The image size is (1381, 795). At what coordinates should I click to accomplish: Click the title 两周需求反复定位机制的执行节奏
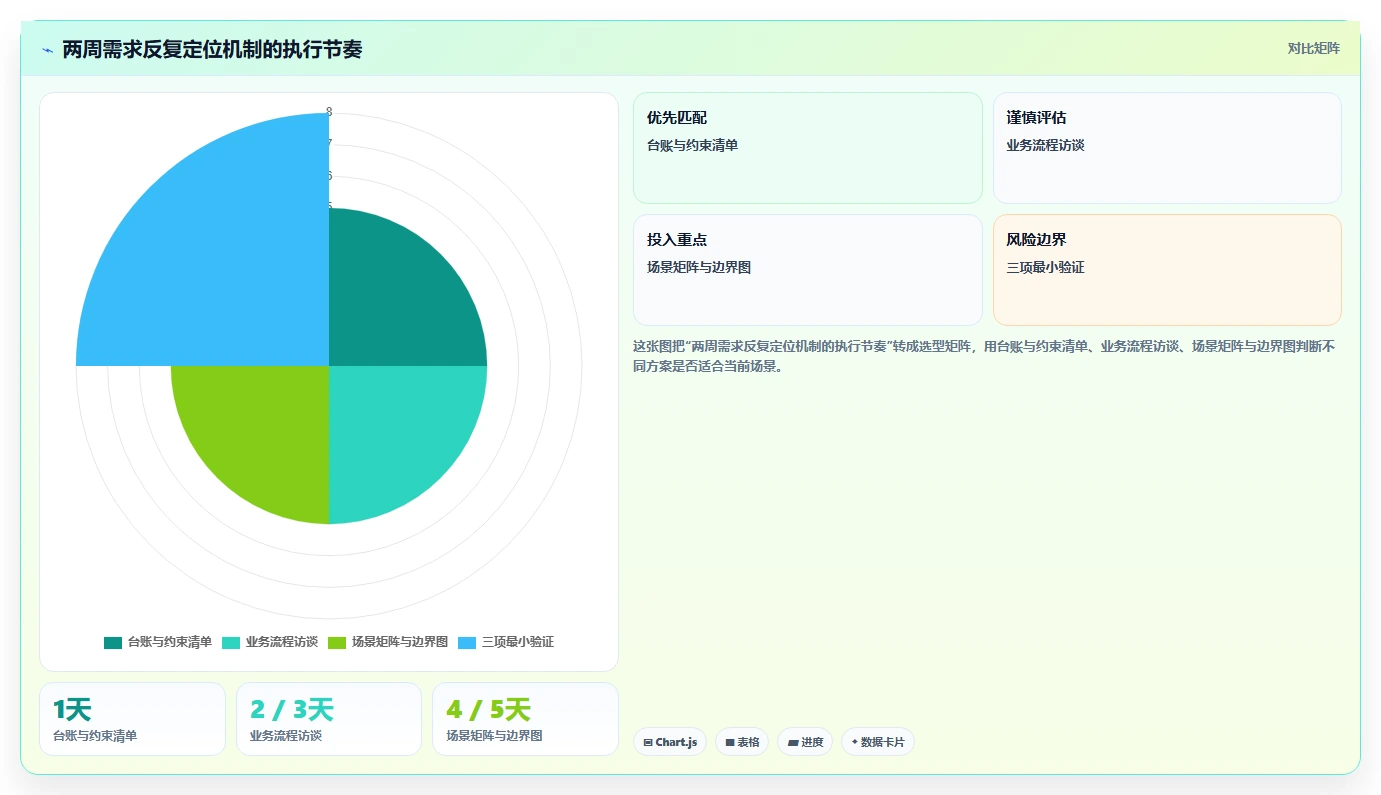pyautogui.click(x=212, y=49)
